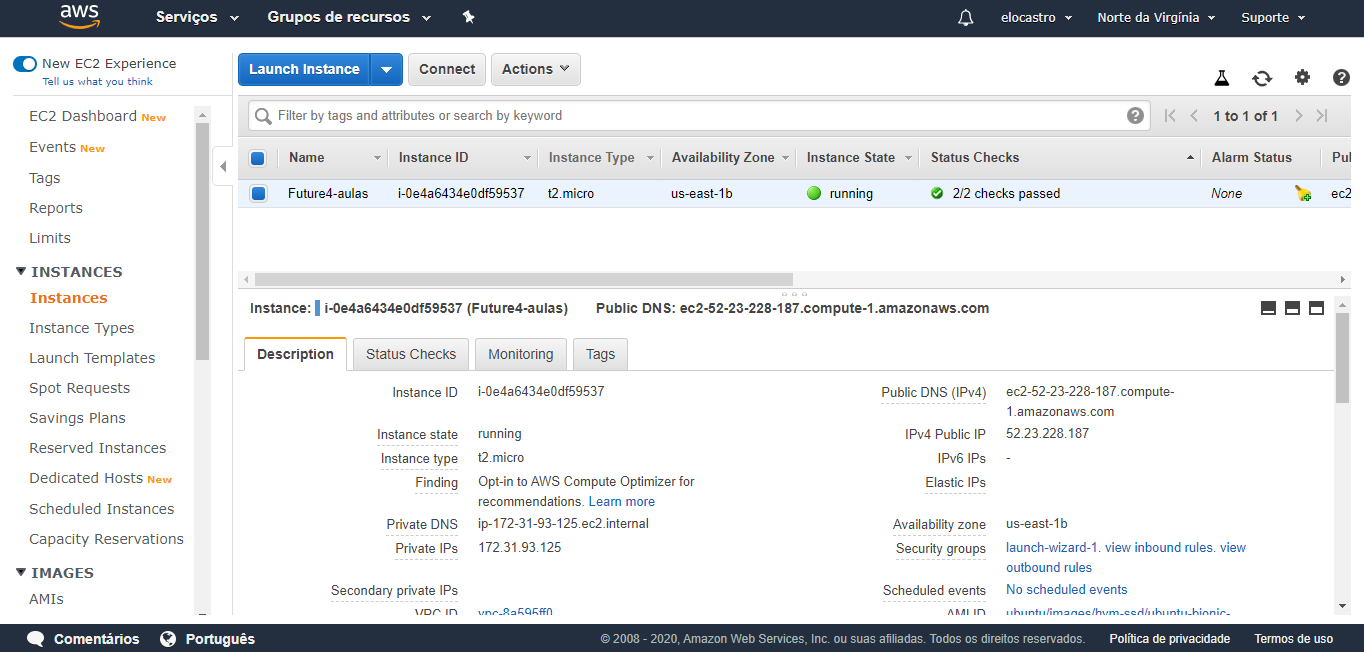Screen dimensions: 1364x652
Task: Open the notifications bell
Action: 965,17
